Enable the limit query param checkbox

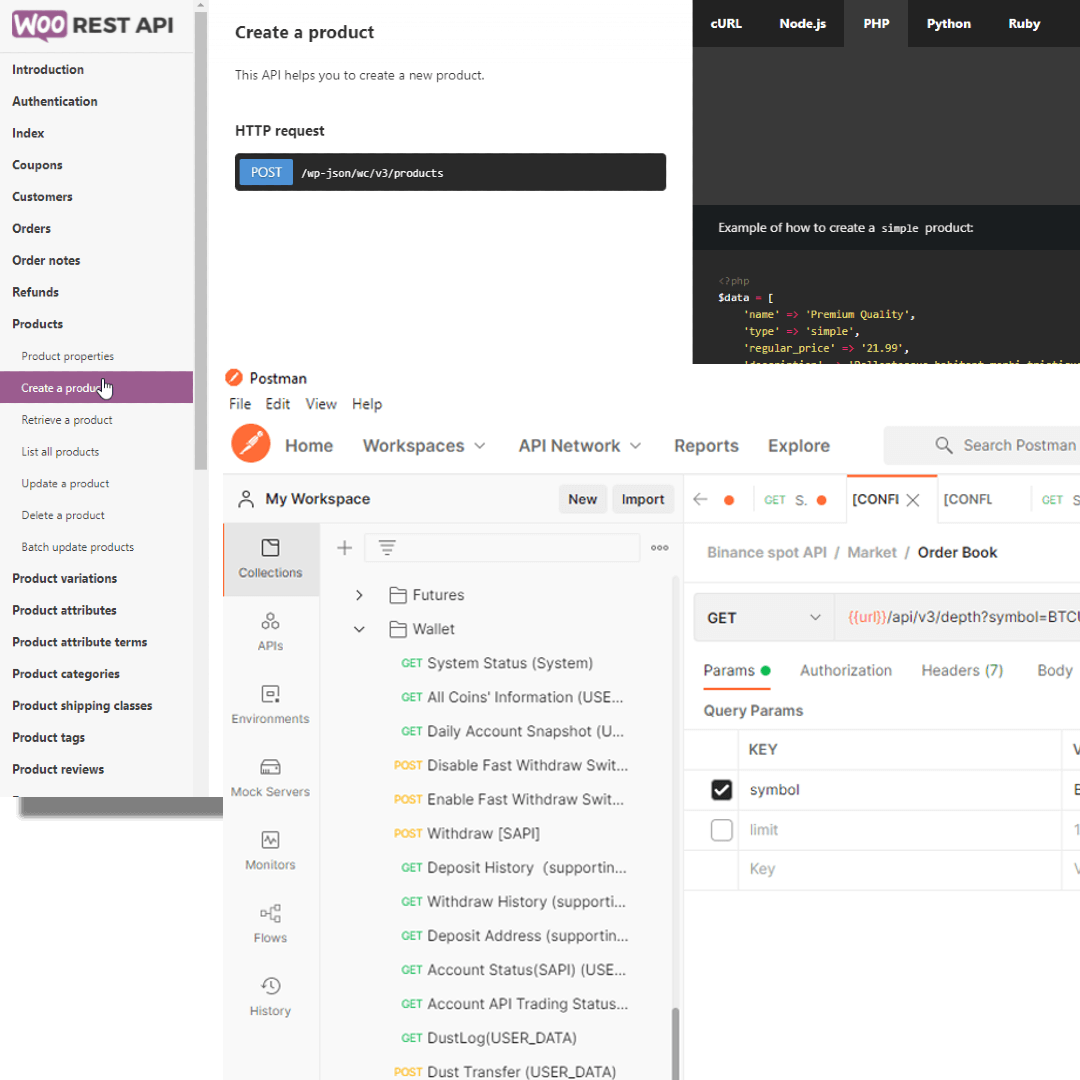721,830
